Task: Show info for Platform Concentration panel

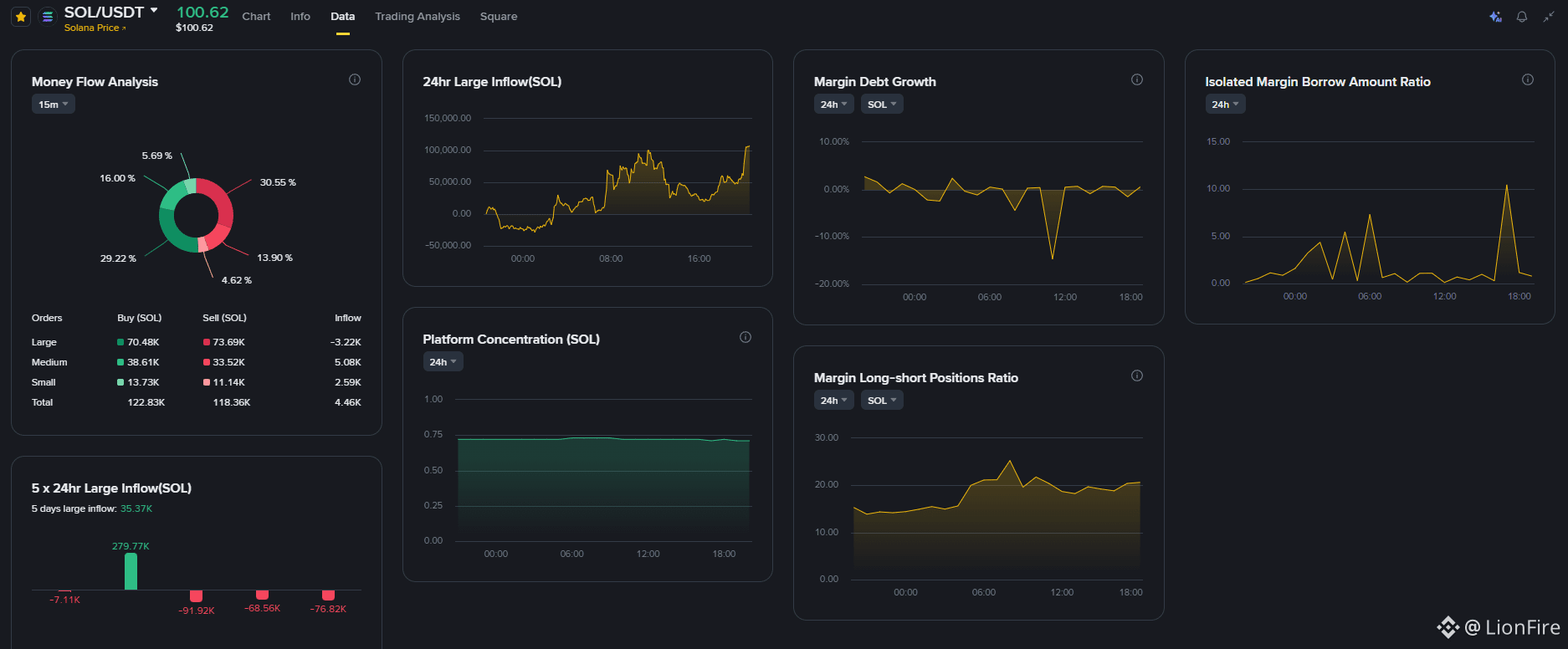Action: [746, 337]
